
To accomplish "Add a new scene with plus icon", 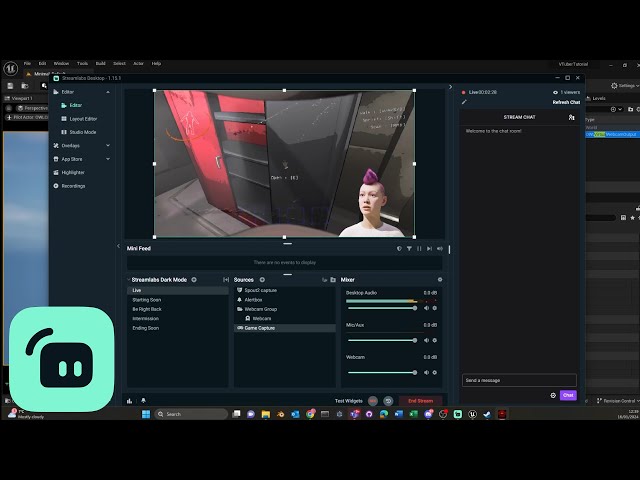I will (x=194, y=280).
